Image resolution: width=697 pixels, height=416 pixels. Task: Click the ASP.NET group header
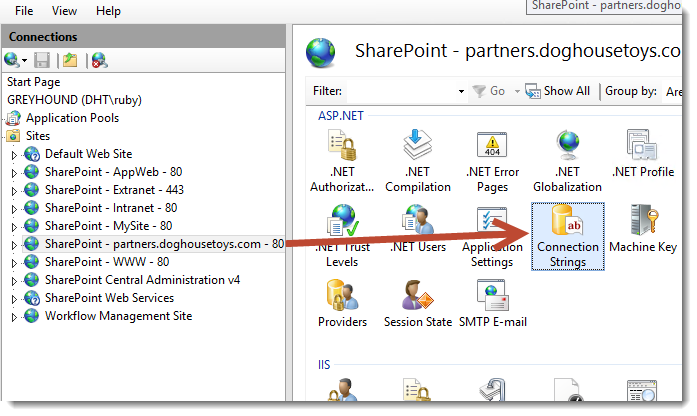tap(340, 116)
